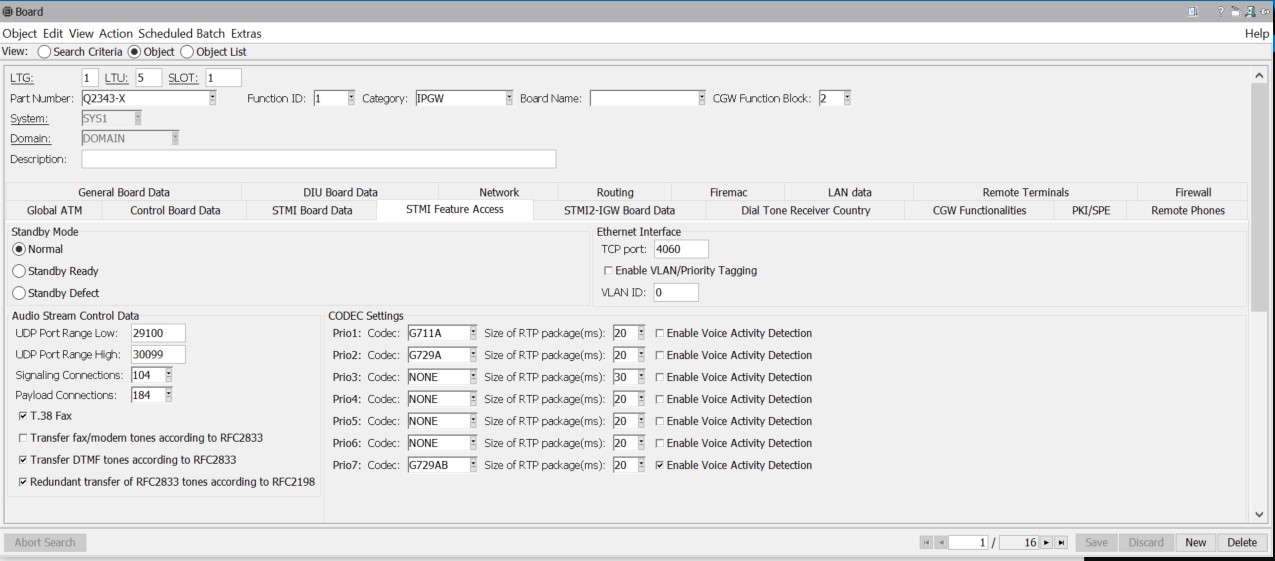Click the Abort Search button
This screenshot has width=1275, height=561.
[46, 542]
